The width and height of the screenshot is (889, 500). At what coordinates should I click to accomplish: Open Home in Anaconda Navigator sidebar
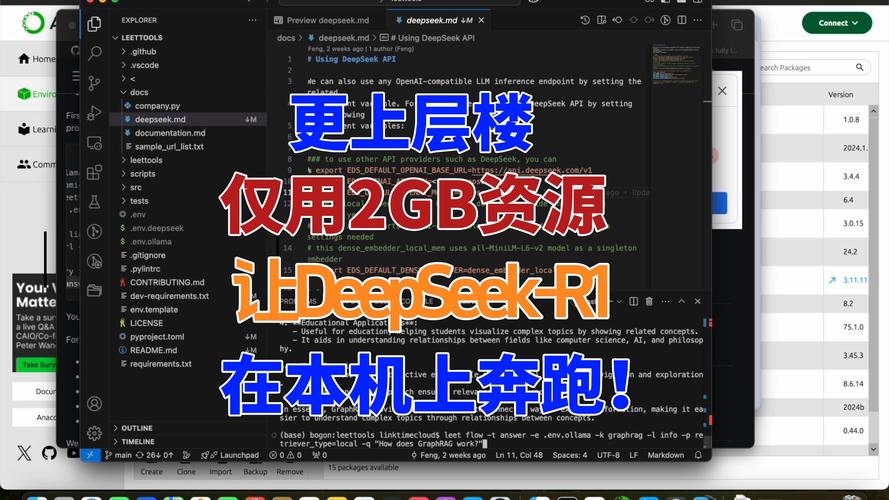point(37,58)
